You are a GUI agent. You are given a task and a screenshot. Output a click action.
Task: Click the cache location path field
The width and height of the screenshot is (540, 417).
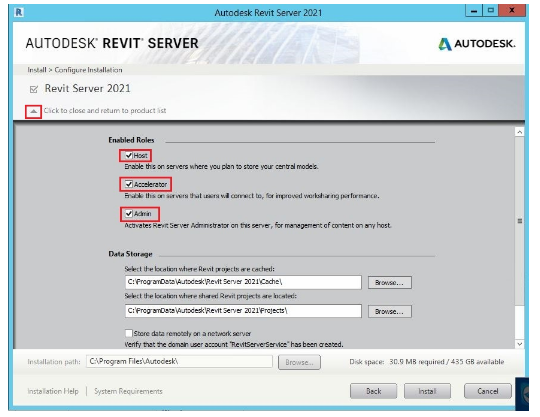click(243, 282)
